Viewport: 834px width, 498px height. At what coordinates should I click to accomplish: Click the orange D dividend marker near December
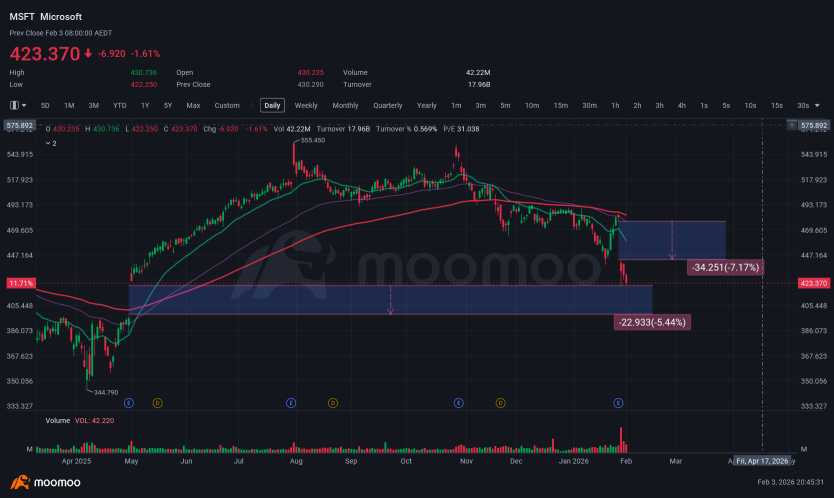(x=501, y=403)
